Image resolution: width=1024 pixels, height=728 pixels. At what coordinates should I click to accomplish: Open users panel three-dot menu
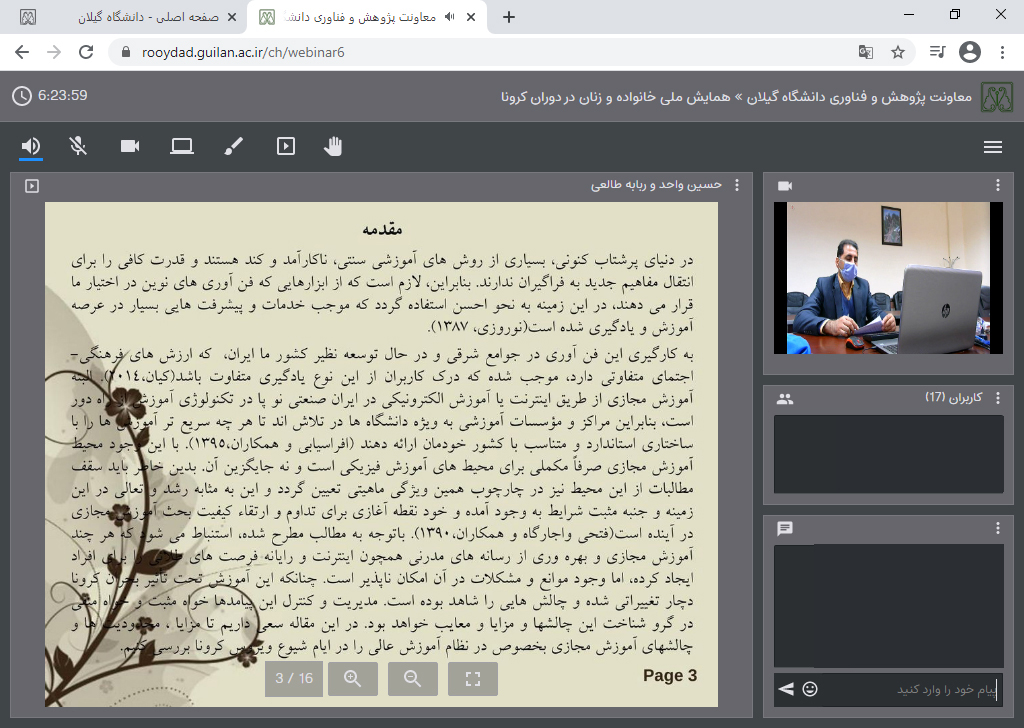997,398
